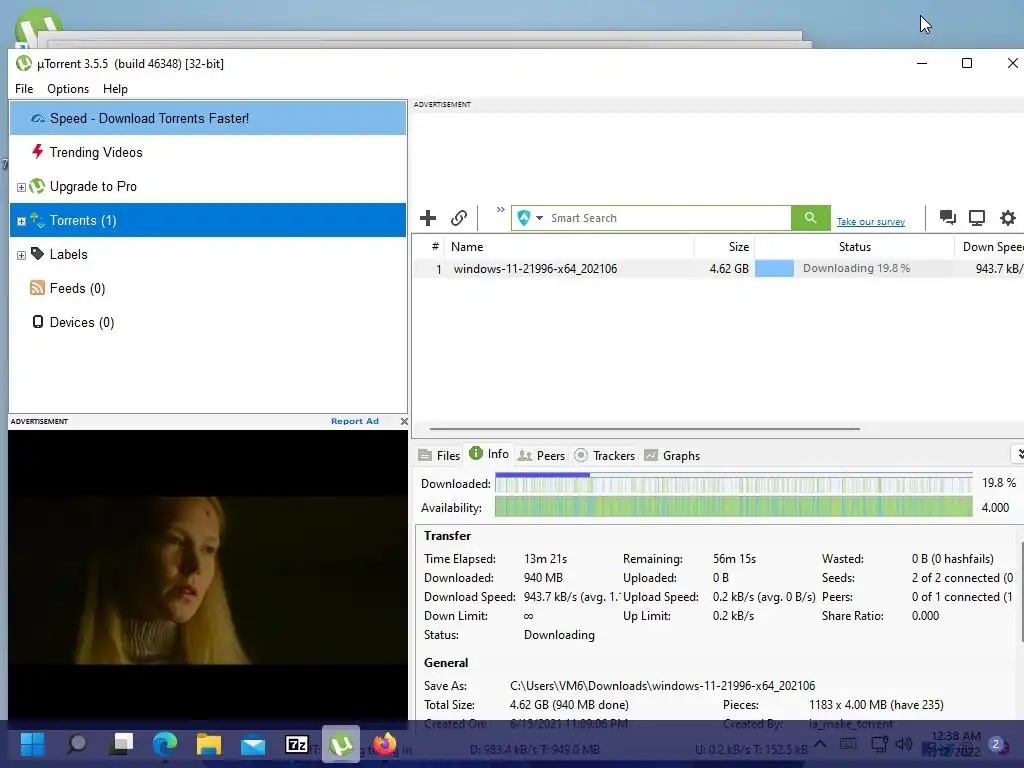This screenshot has height=768, width=1024.
Task: Click the chat bubbles toolbar icon
Action: [948, 217]
